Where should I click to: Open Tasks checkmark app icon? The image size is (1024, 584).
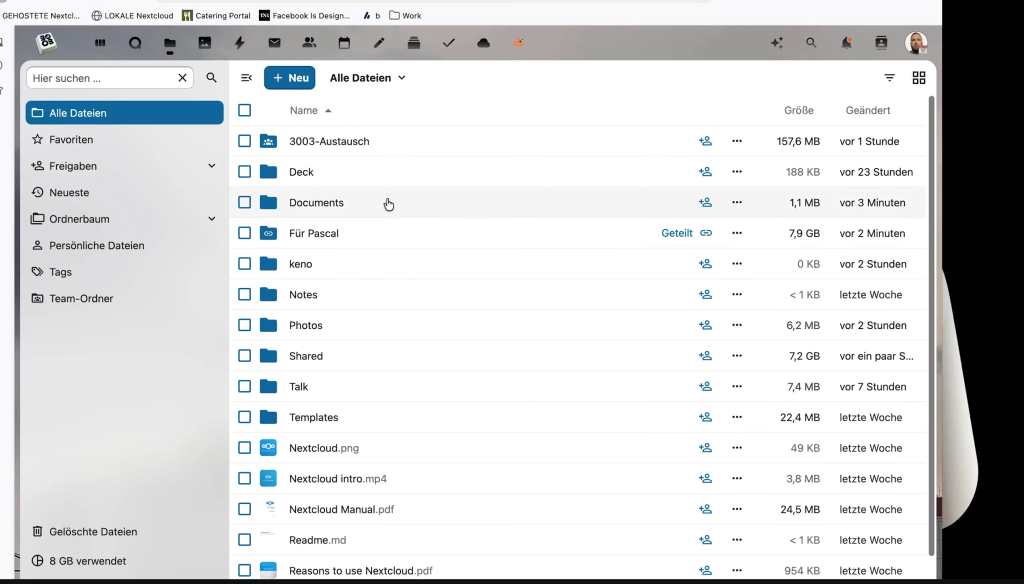(x=448, y=43)
